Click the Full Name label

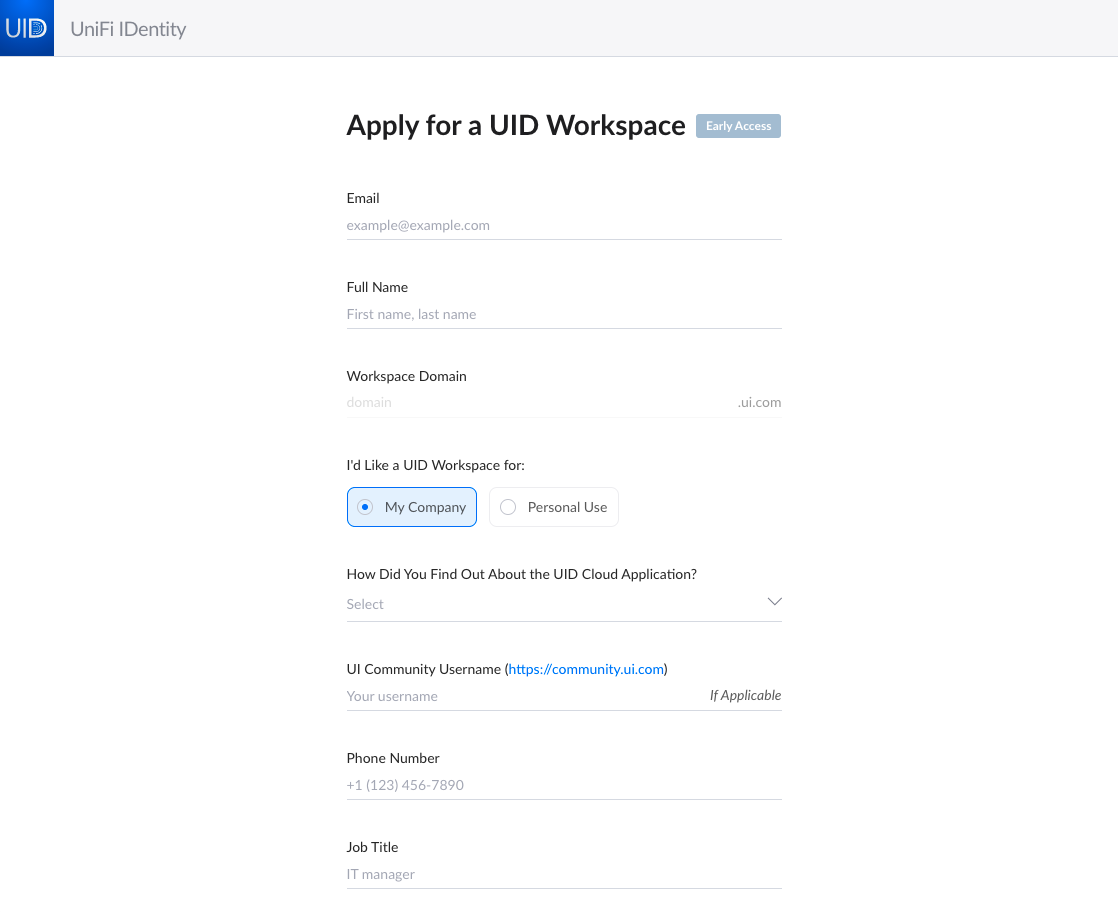tap(377, 287)
